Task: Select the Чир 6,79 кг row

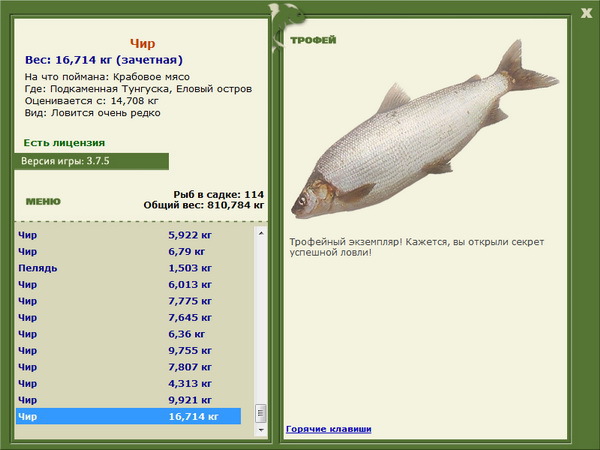Action: pyautogui.click(x=129, y=251)
